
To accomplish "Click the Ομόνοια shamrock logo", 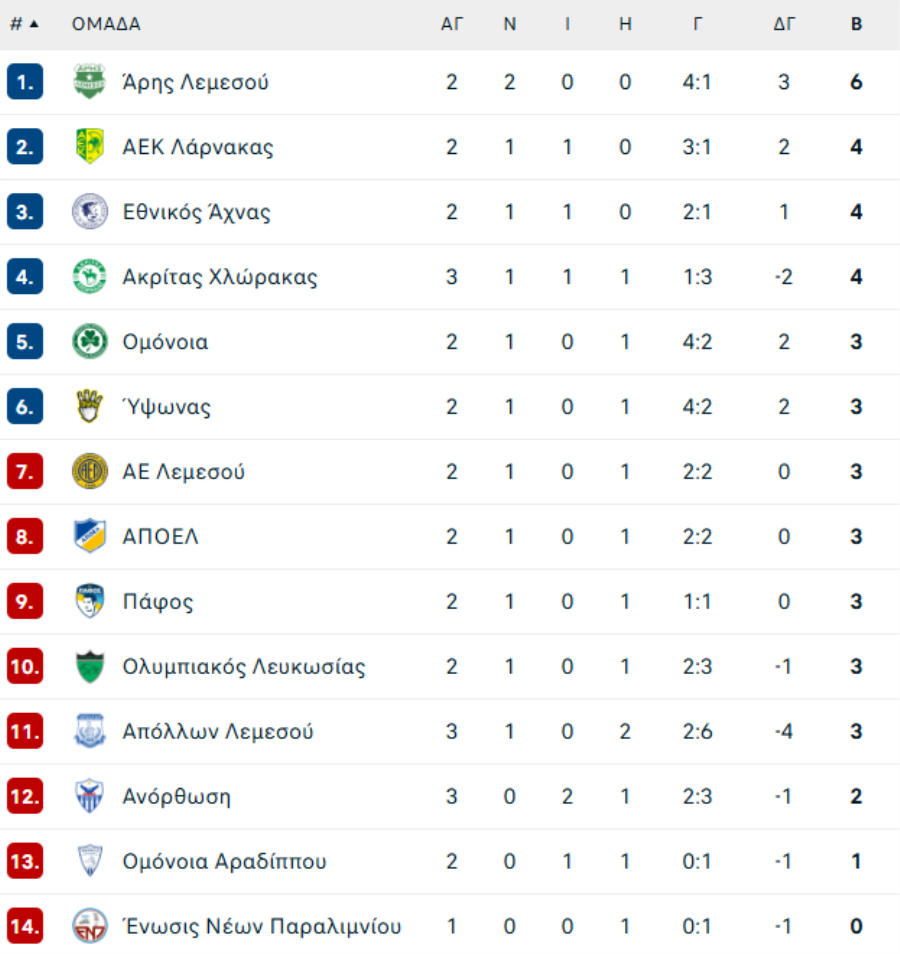I will point(89,341).
